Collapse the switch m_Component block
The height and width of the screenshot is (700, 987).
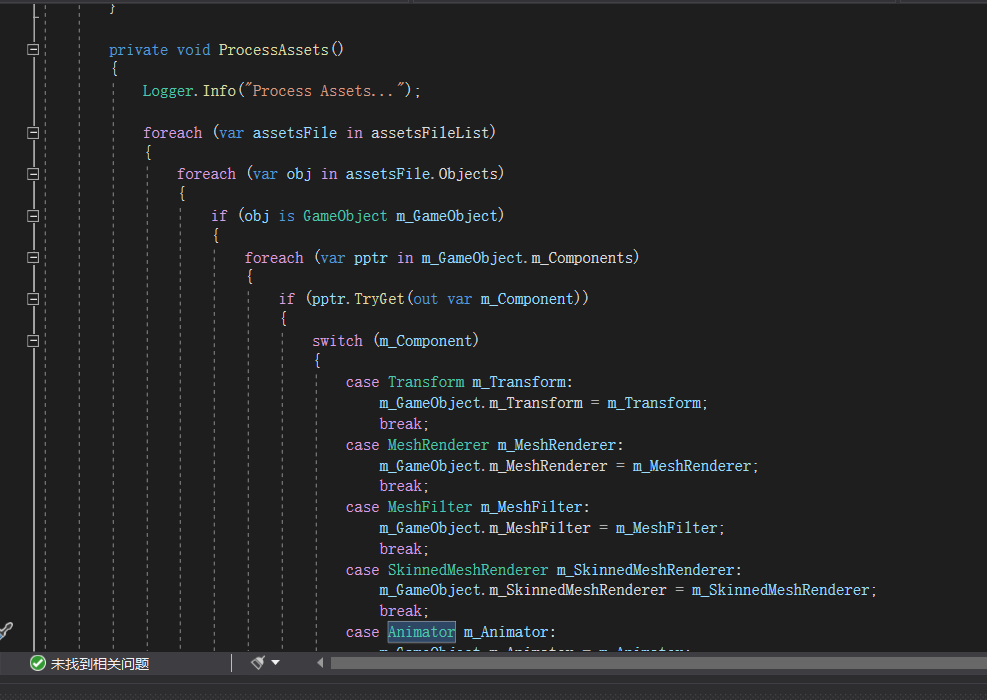click(x=33, y=341)
